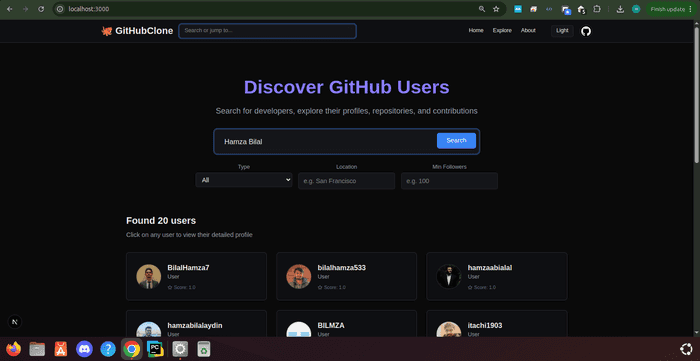This screenshot has height=361, width=700.
Task: Click browser back arrow
Action: (x=10, y=9)
